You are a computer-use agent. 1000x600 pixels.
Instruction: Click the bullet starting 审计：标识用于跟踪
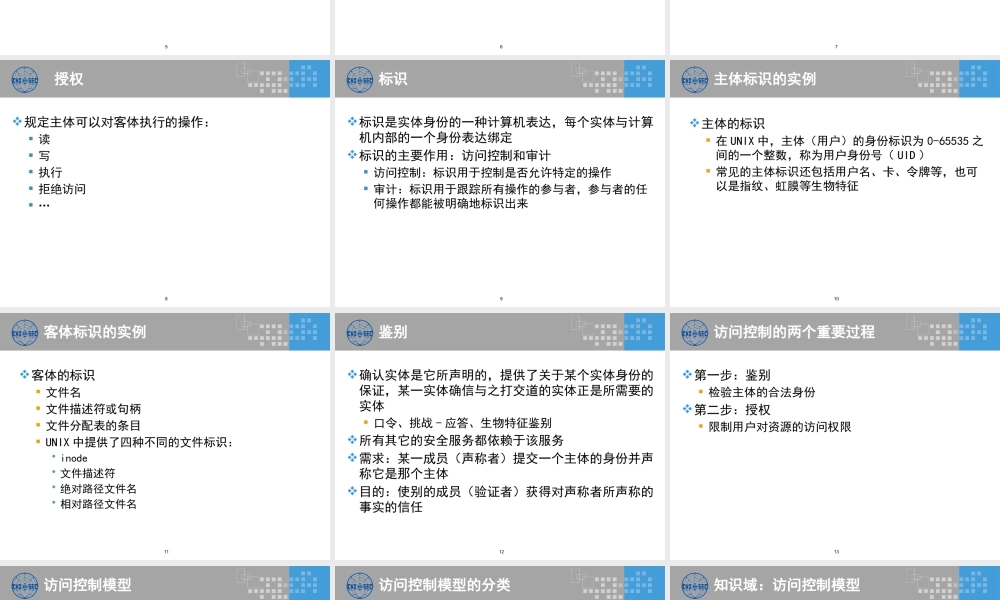pos(510,196)
